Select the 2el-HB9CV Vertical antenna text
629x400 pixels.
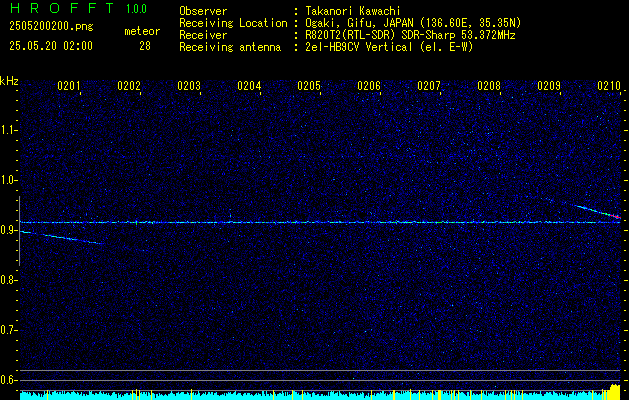tap(389, 47)
